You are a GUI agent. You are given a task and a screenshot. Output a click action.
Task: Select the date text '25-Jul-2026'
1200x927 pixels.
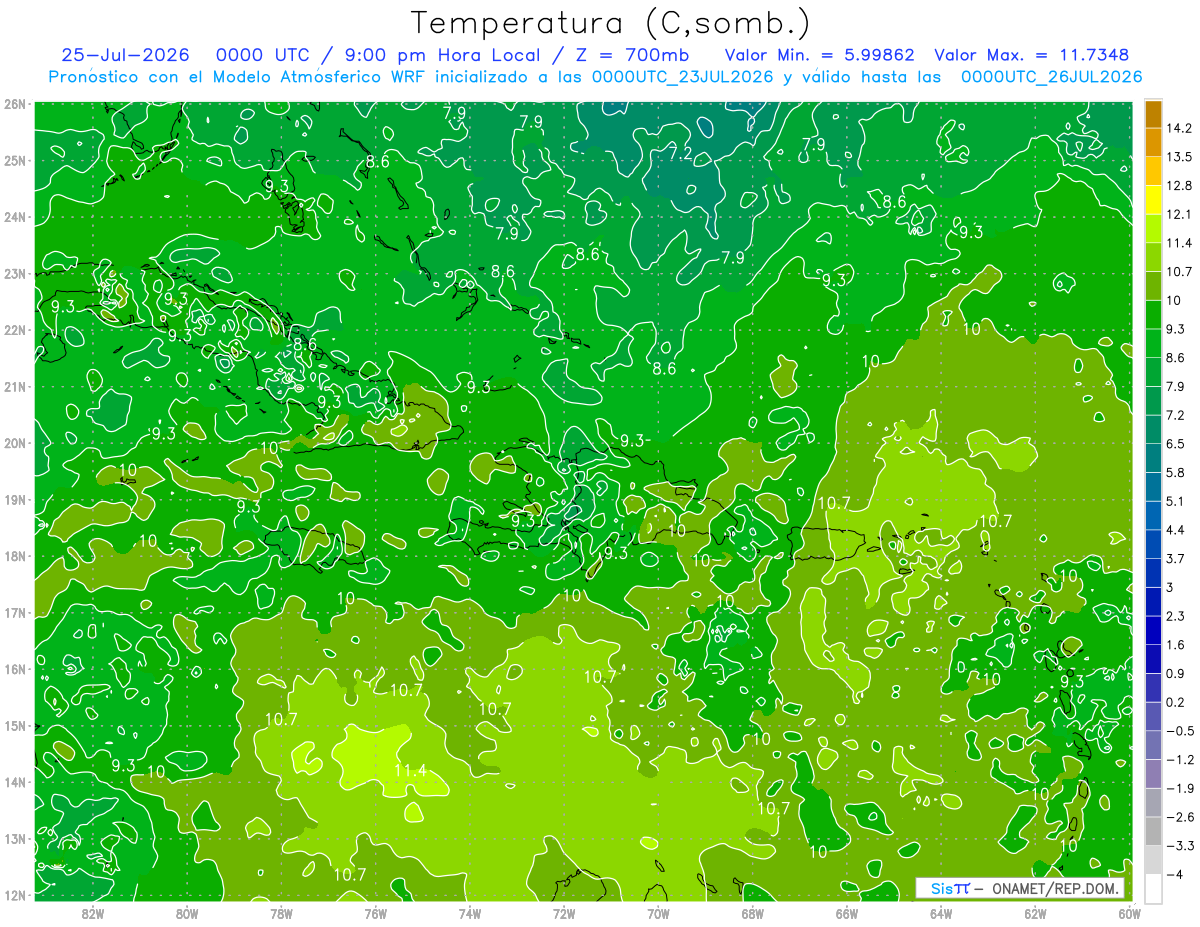tap(125, 55)
